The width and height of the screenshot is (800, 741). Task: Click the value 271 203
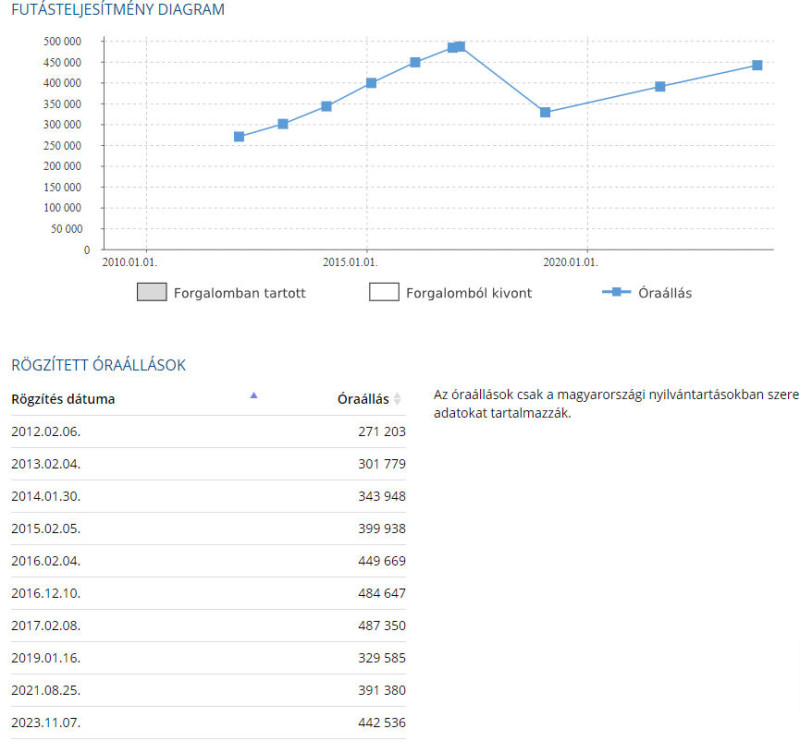click(382, 432)
